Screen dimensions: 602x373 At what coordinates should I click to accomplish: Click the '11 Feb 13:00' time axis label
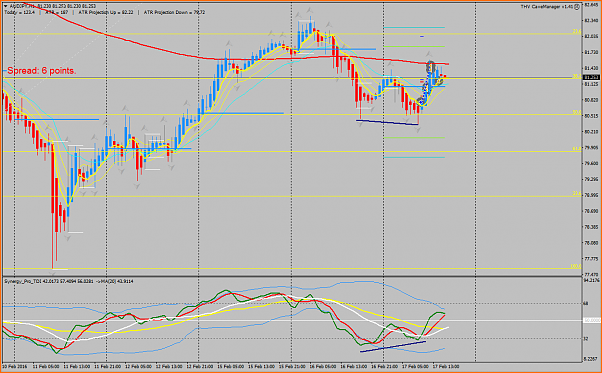click(77, 366)
